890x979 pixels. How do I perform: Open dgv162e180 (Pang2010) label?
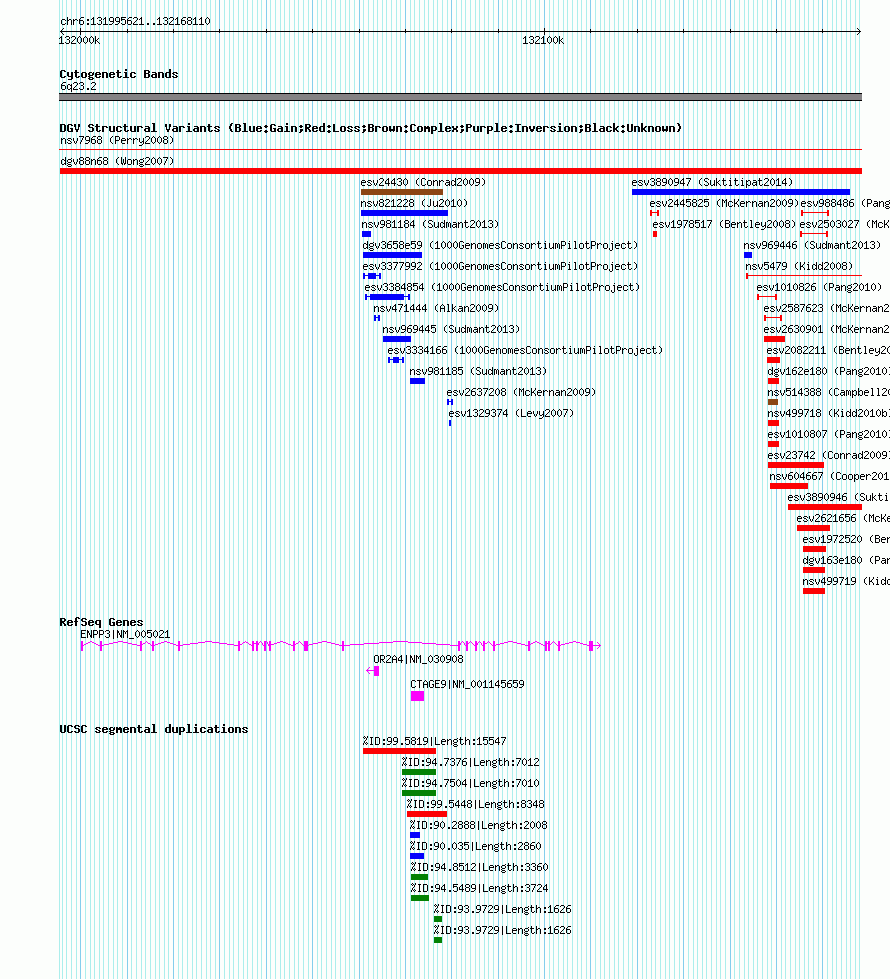click(828, 371)
